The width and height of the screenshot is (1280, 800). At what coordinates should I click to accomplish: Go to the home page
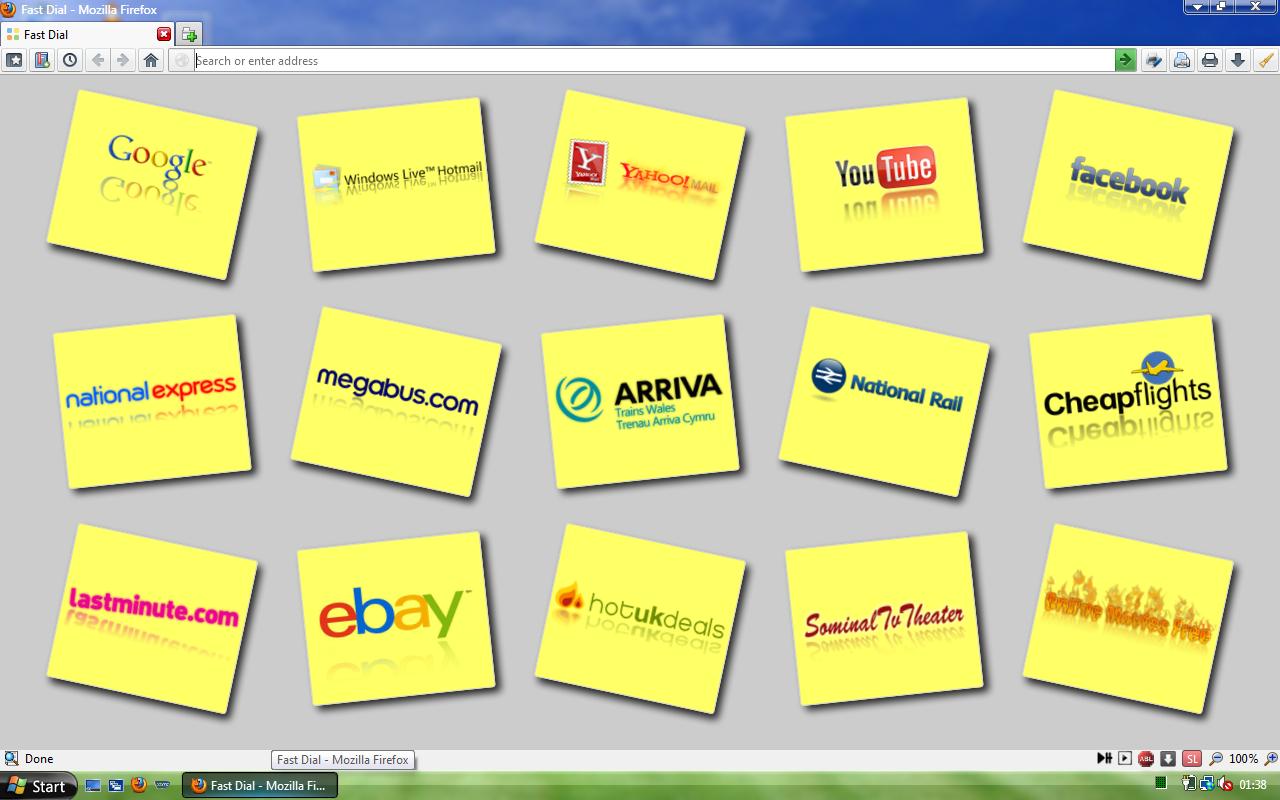tap(151, 60)
